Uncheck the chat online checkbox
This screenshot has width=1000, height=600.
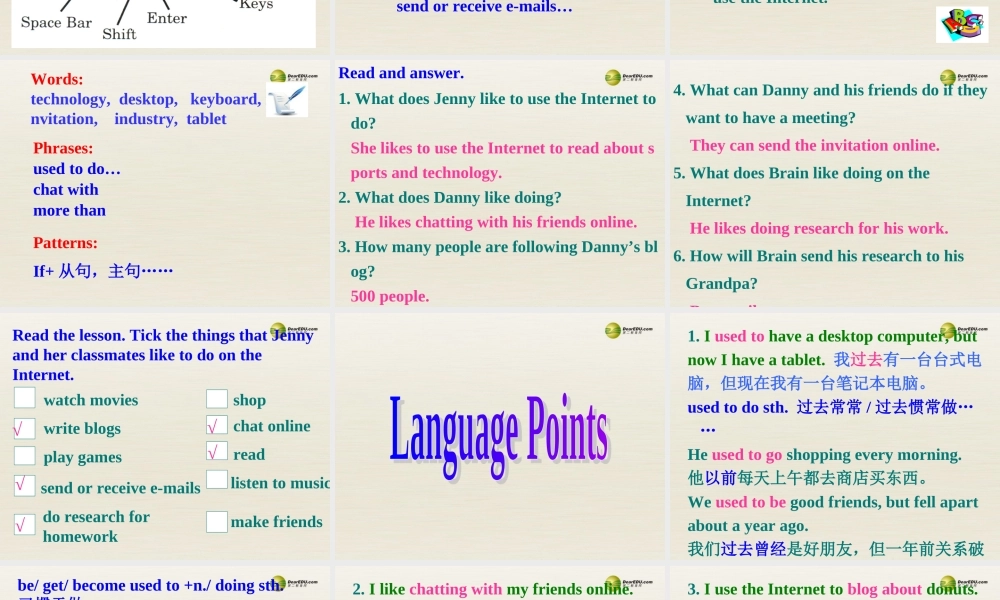pos(216,426)
